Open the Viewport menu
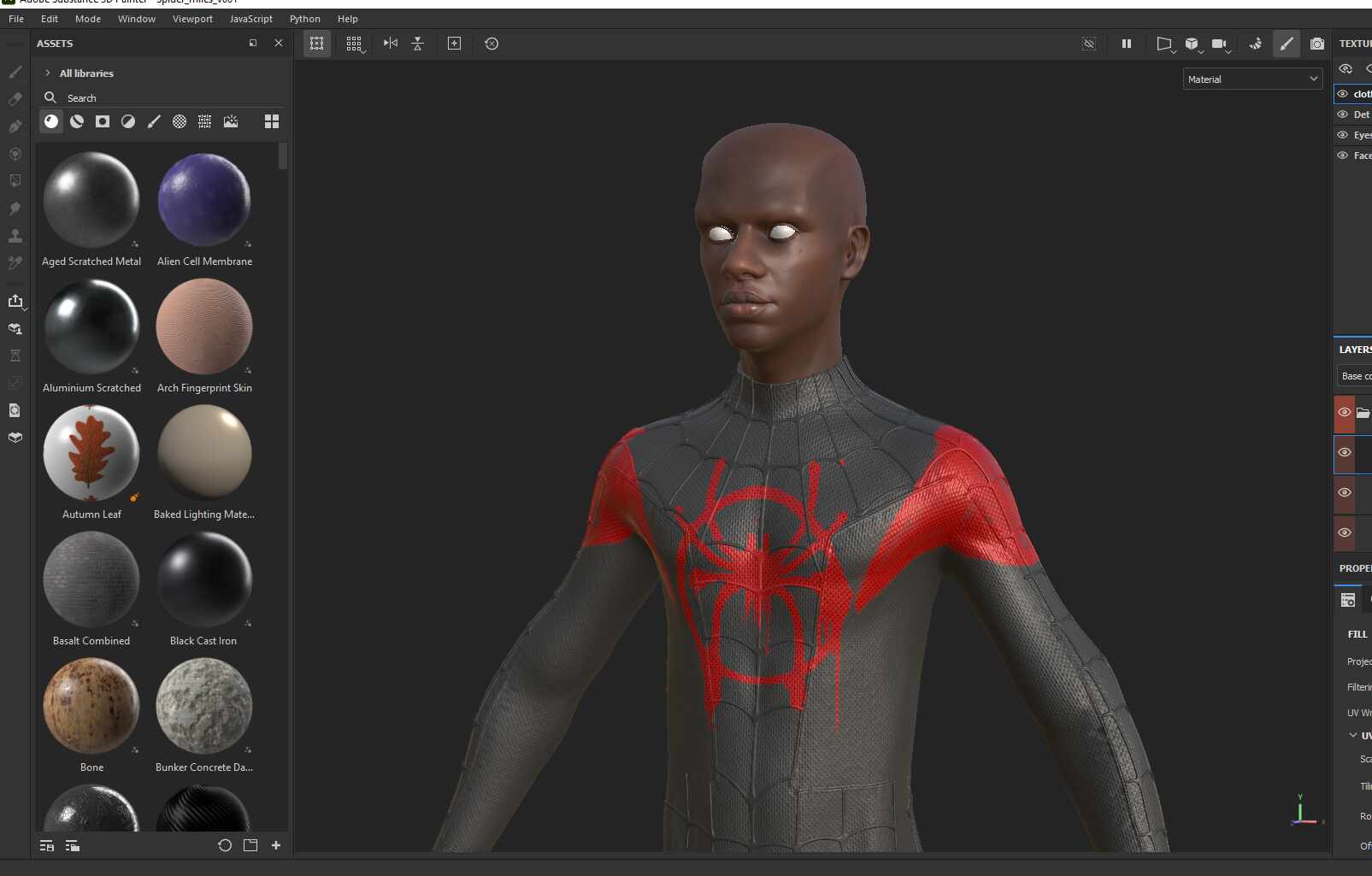 [192, 19]
